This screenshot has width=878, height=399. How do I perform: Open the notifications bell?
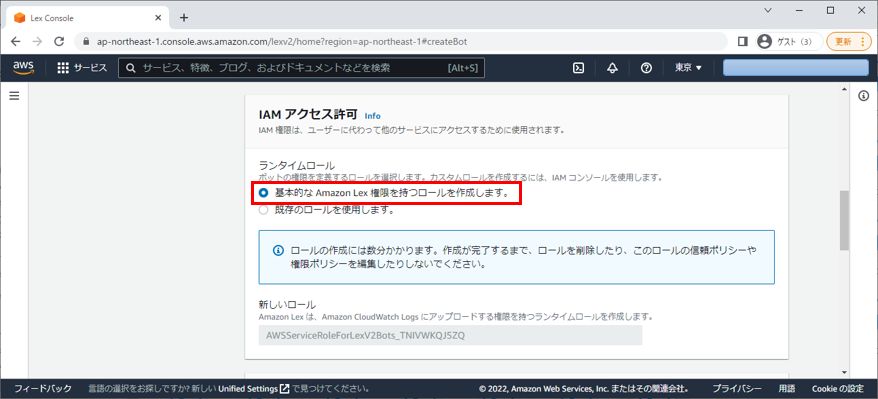(x=612, y=68)
